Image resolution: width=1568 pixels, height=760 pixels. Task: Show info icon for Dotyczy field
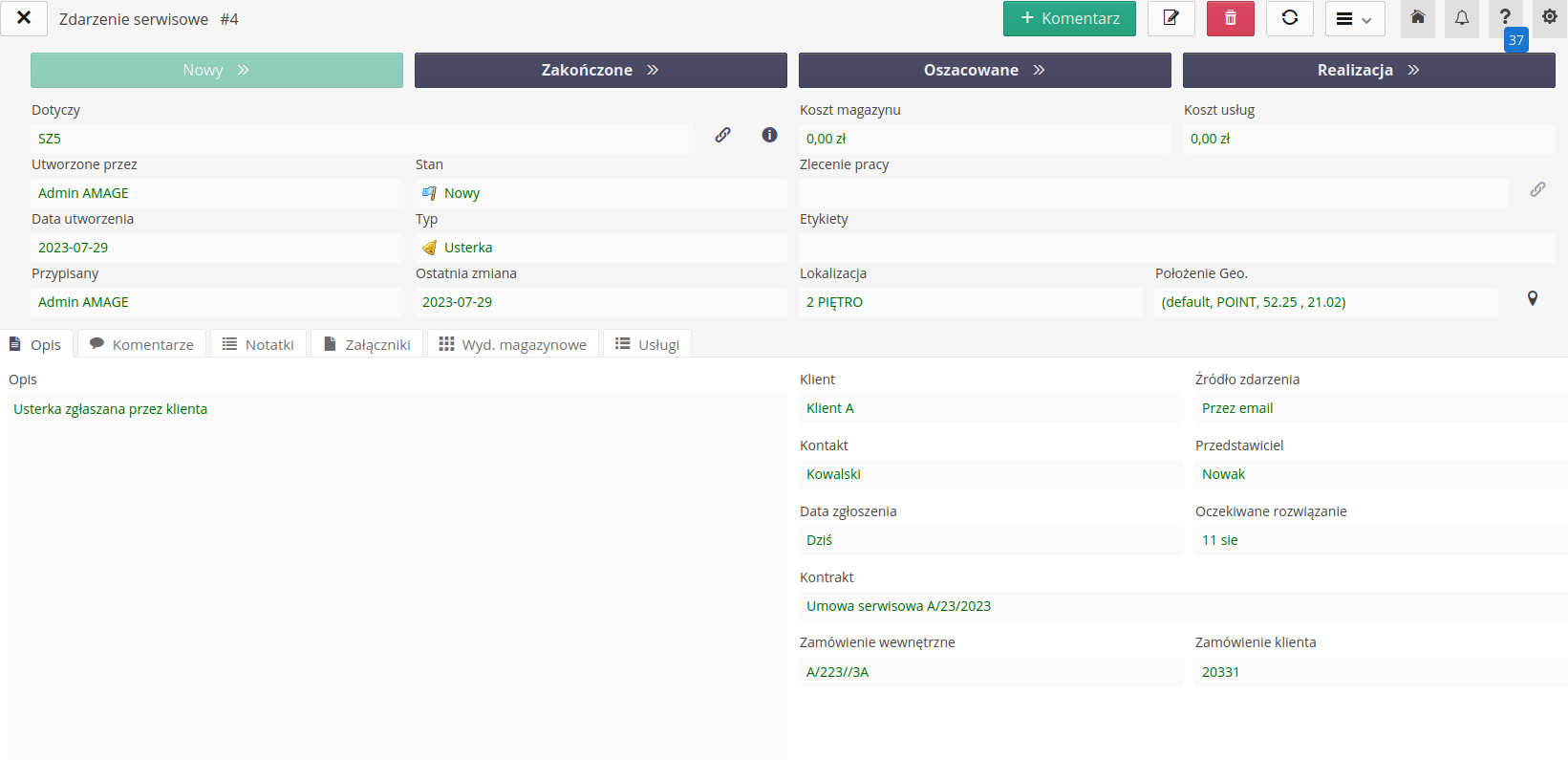tap(769, 136)
